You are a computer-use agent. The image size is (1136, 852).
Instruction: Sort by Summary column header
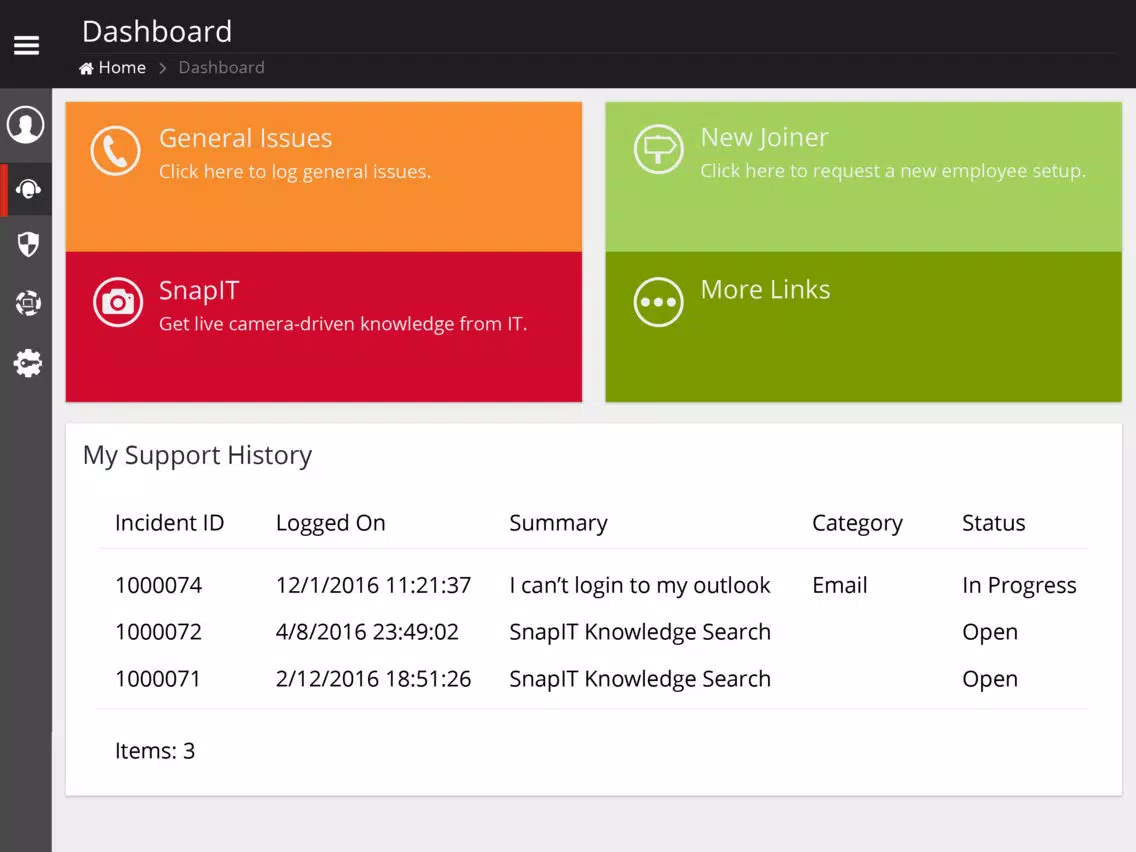pos(559,523)
